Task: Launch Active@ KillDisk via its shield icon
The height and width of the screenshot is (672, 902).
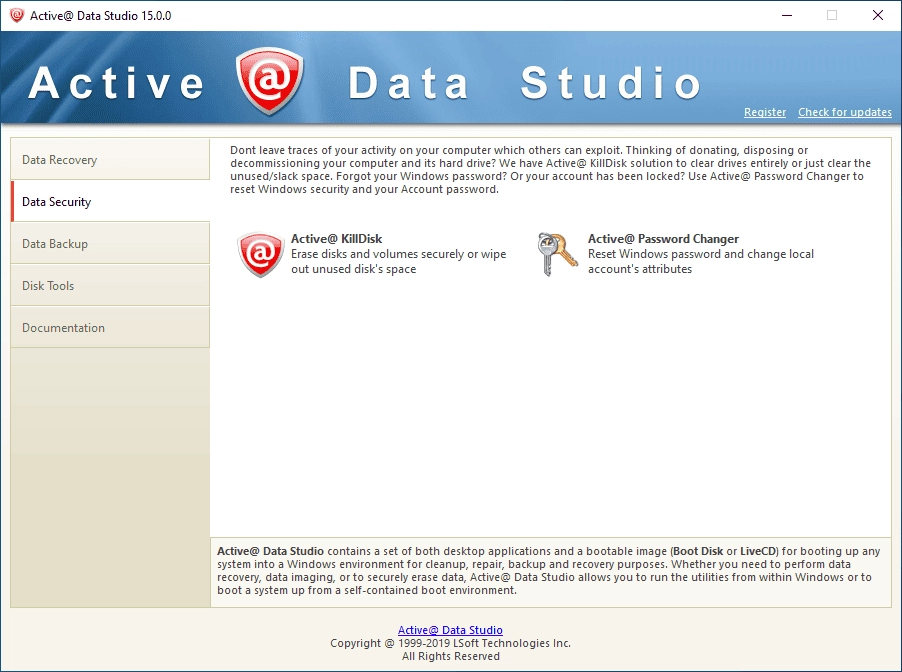Action: coord(261,254)
